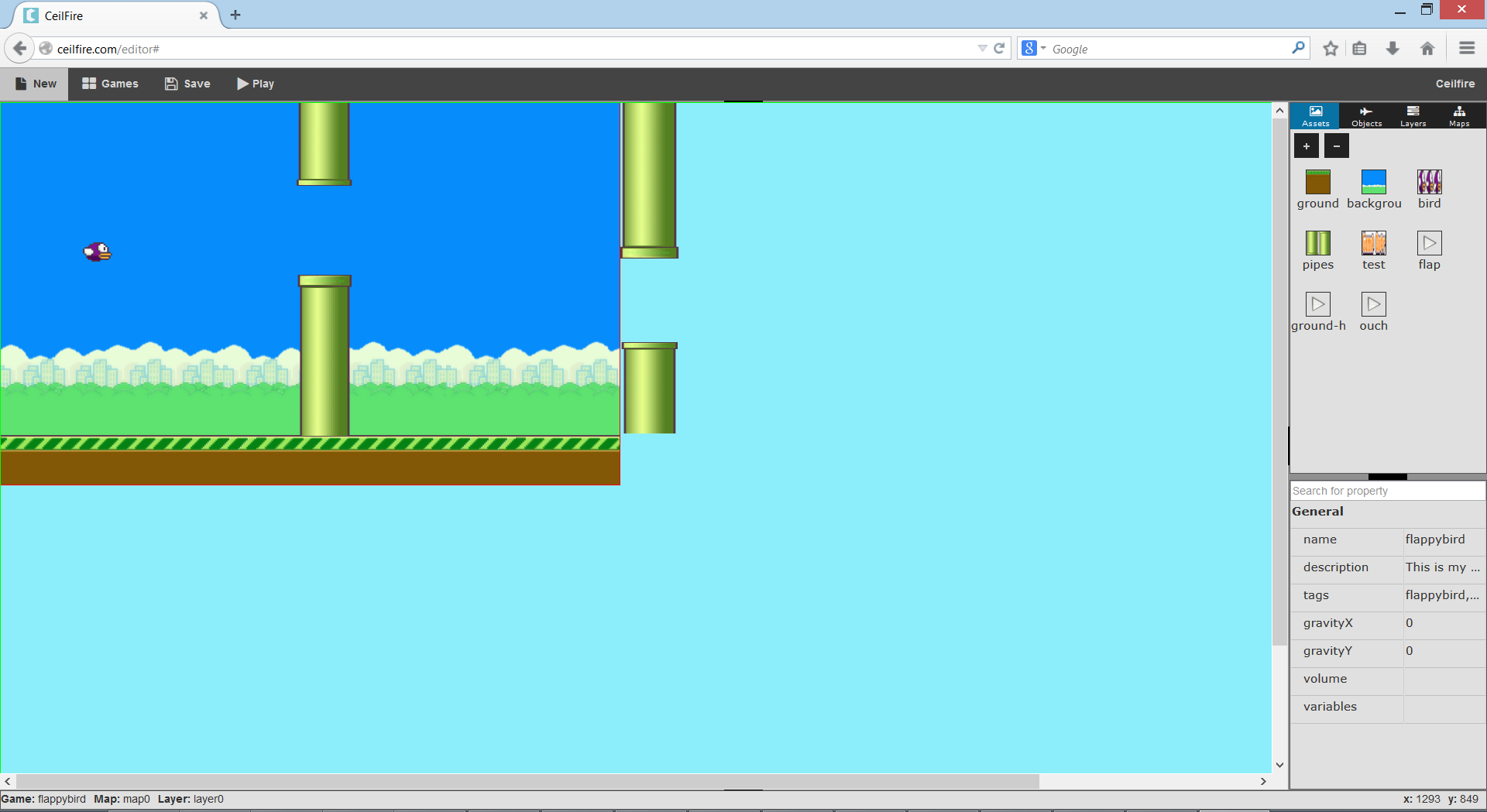
Task: Open the Games menu
Action: 110,84
